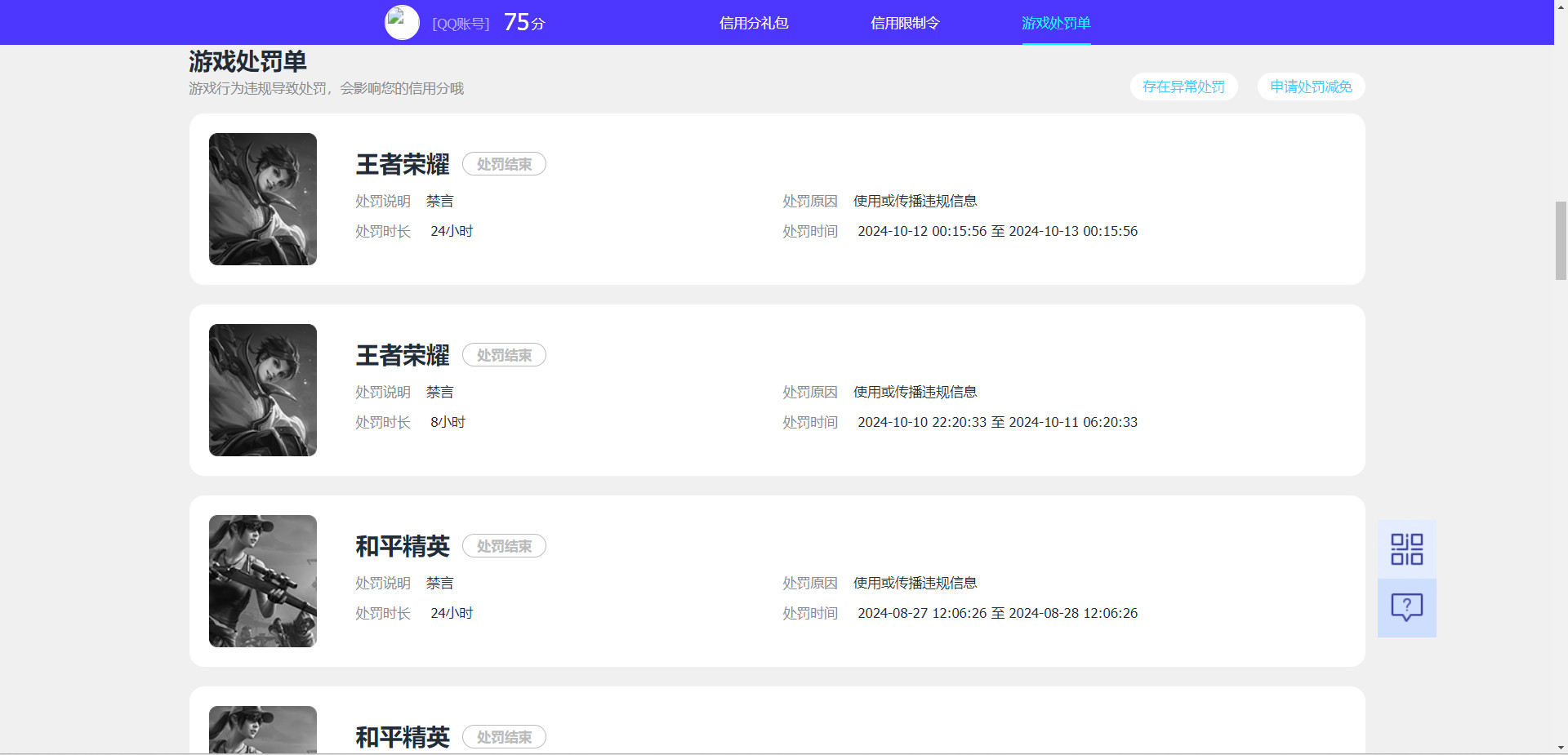
Task: Click the scrollbar up arrow
Action: (1561, 7)
